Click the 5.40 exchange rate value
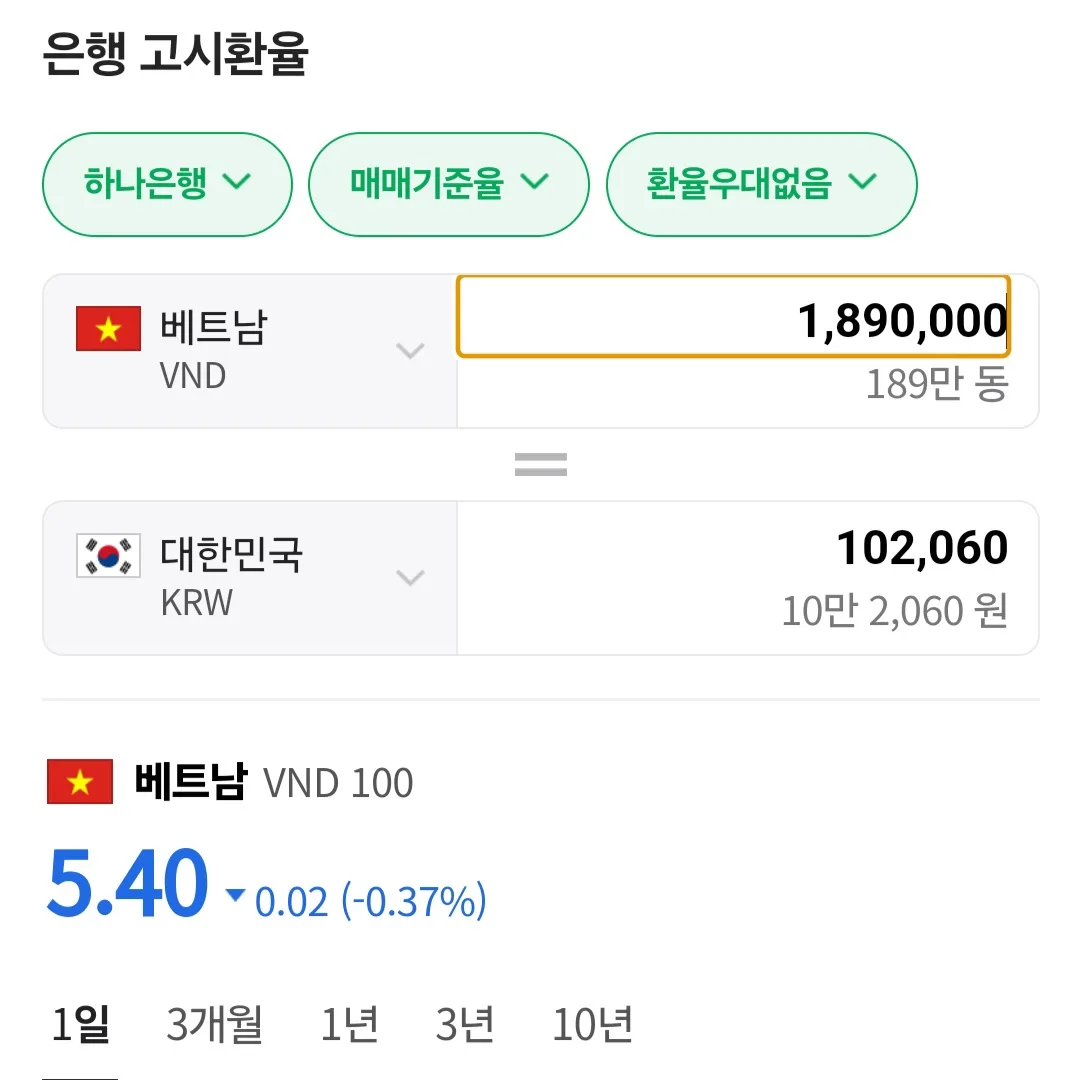1080x1080 pixels. (x=127, y=883)
